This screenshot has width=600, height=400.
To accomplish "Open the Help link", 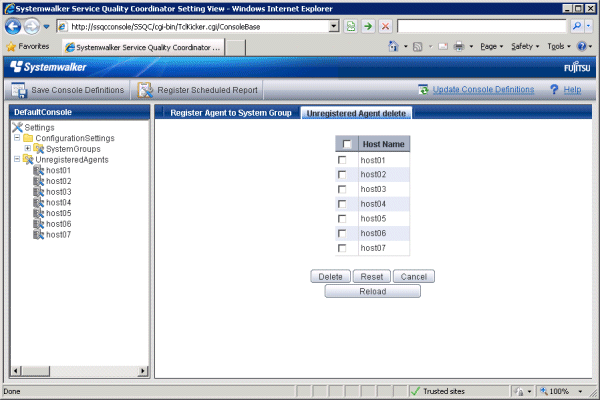I will click(x=572, y=90).
